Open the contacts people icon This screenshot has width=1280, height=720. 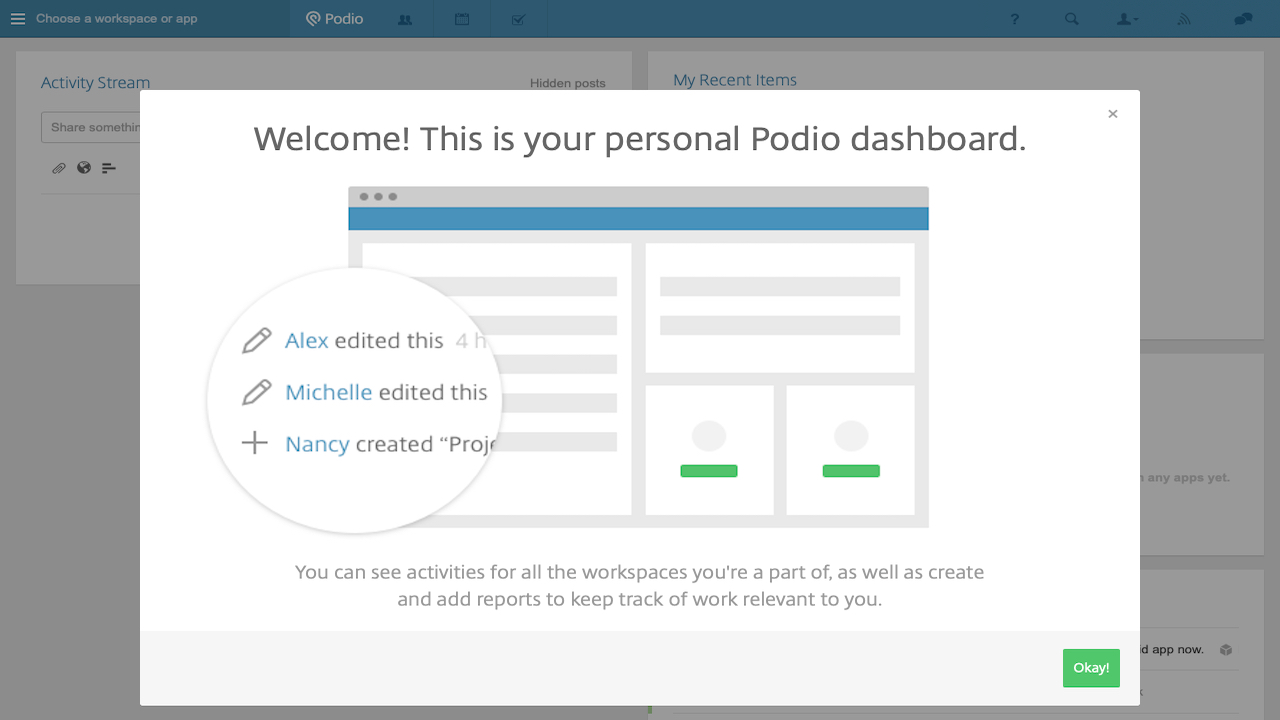coord(405,19)
